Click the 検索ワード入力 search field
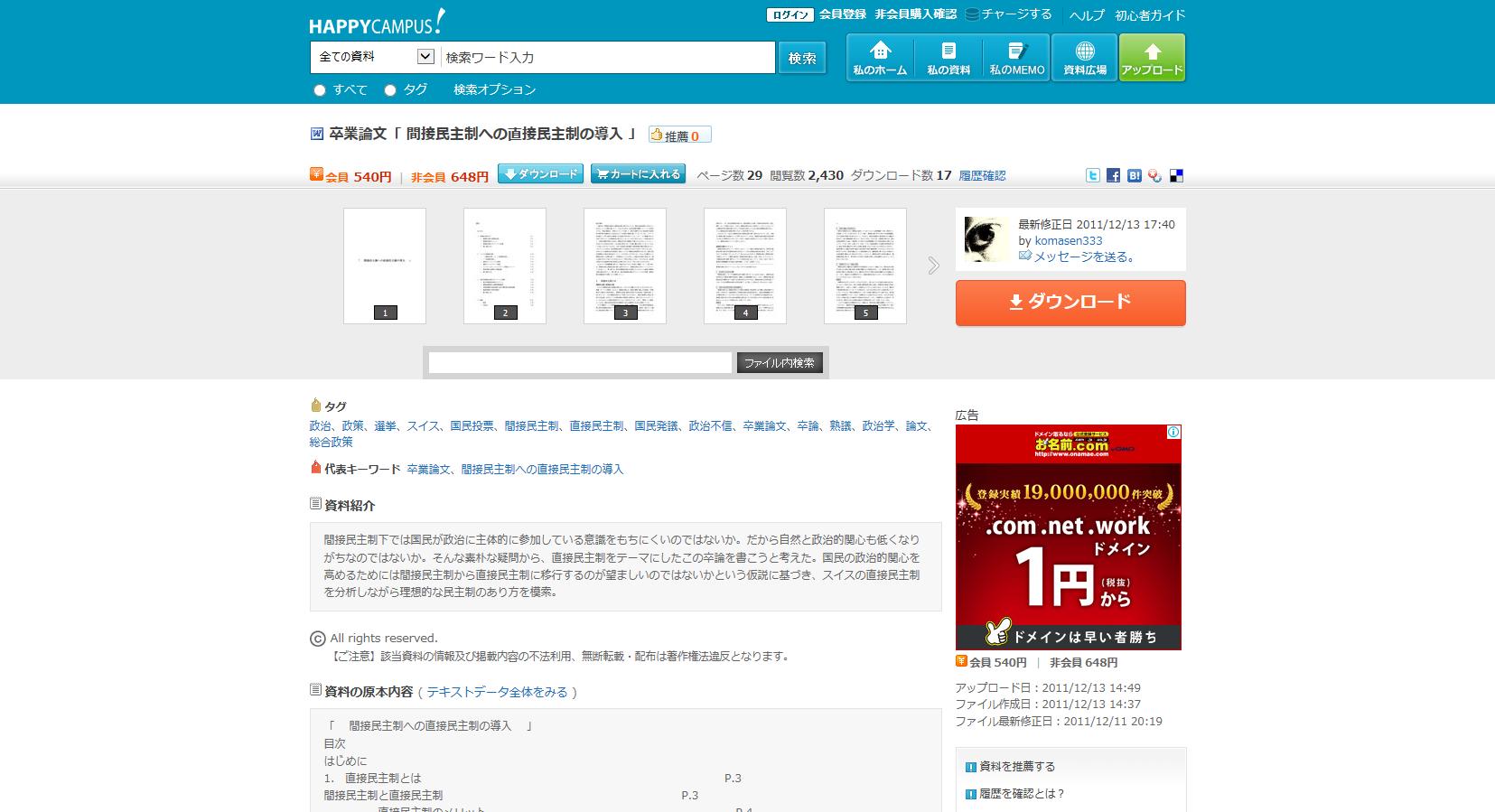 tap(608, 57)
